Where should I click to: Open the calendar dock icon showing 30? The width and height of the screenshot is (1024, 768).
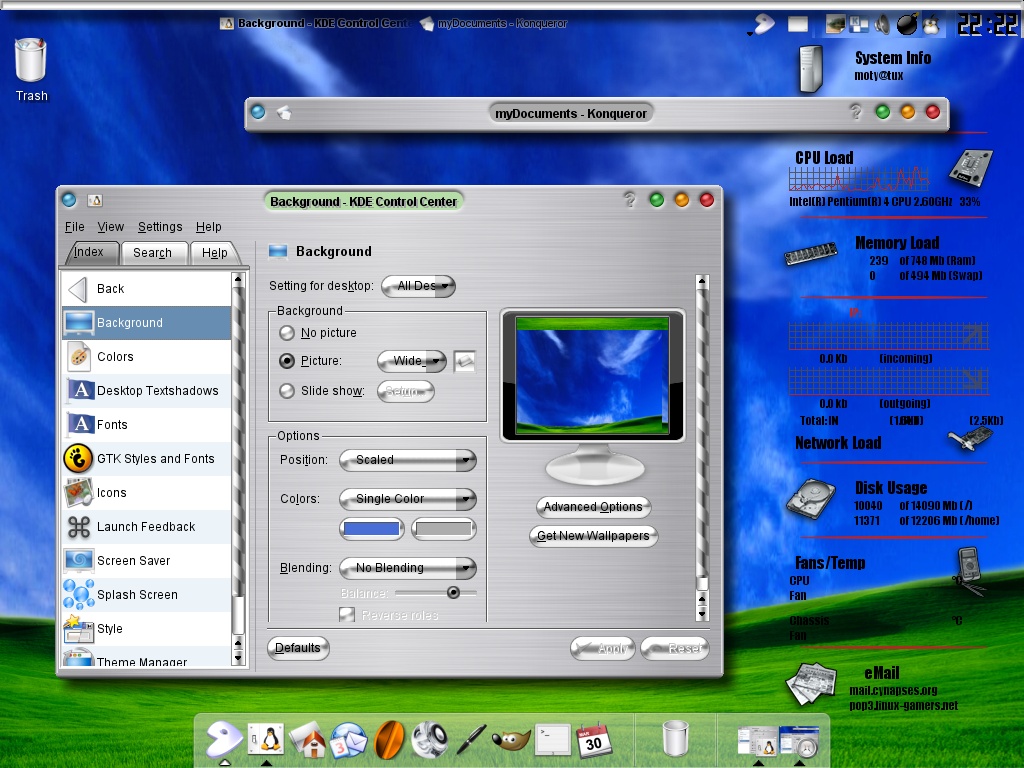pos(594,740)
